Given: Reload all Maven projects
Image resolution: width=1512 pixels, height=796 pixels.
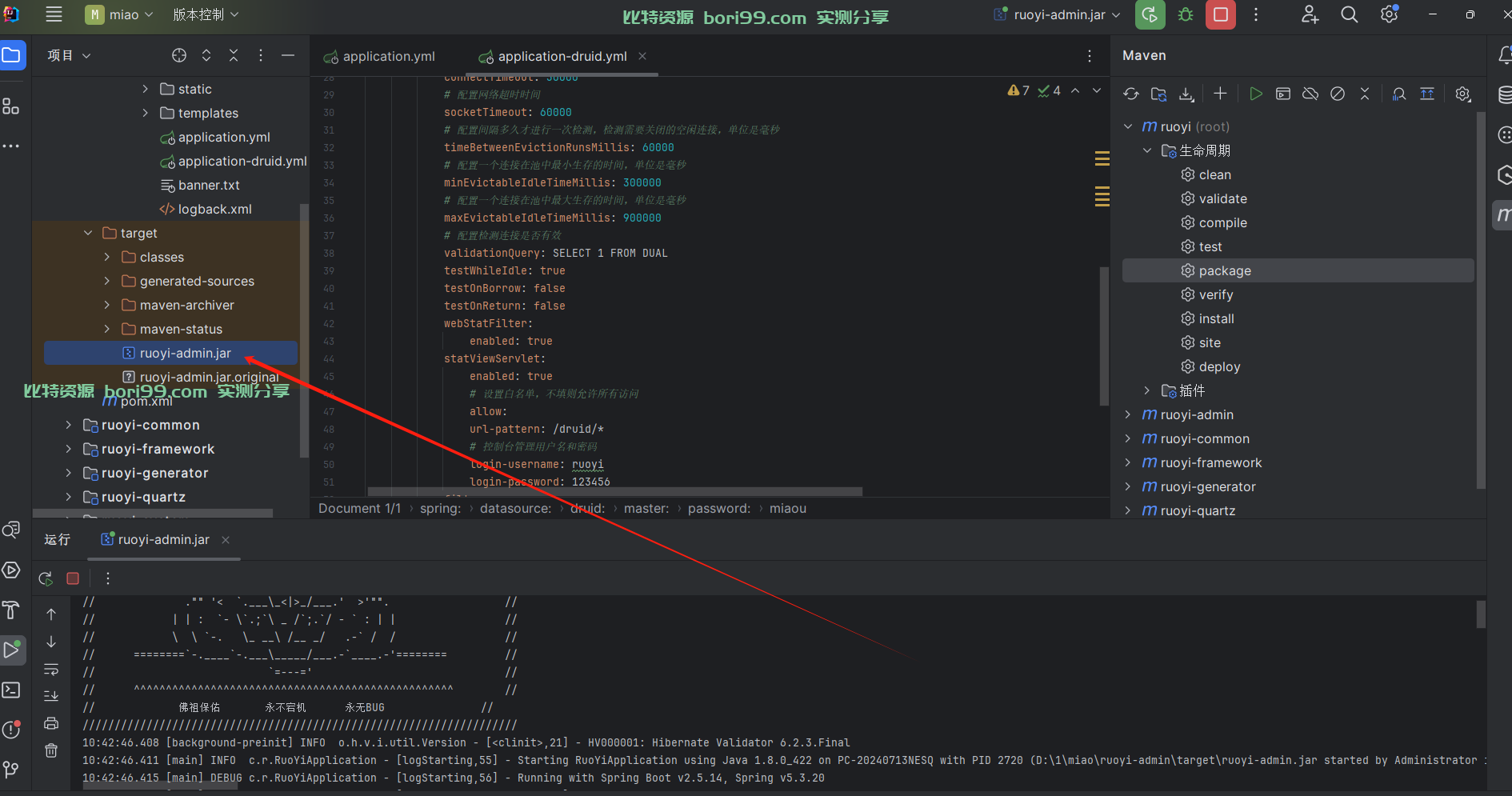Looking at the screenshot, I should (1131, 94).
